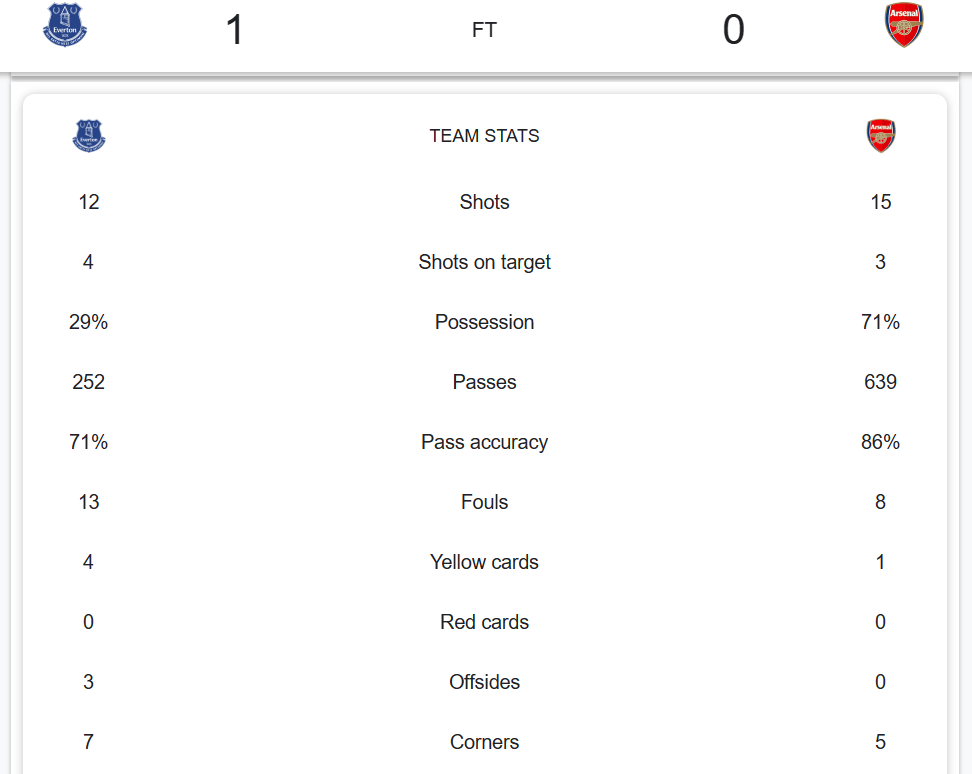Click the Yellow cards row label

(485, 562)
